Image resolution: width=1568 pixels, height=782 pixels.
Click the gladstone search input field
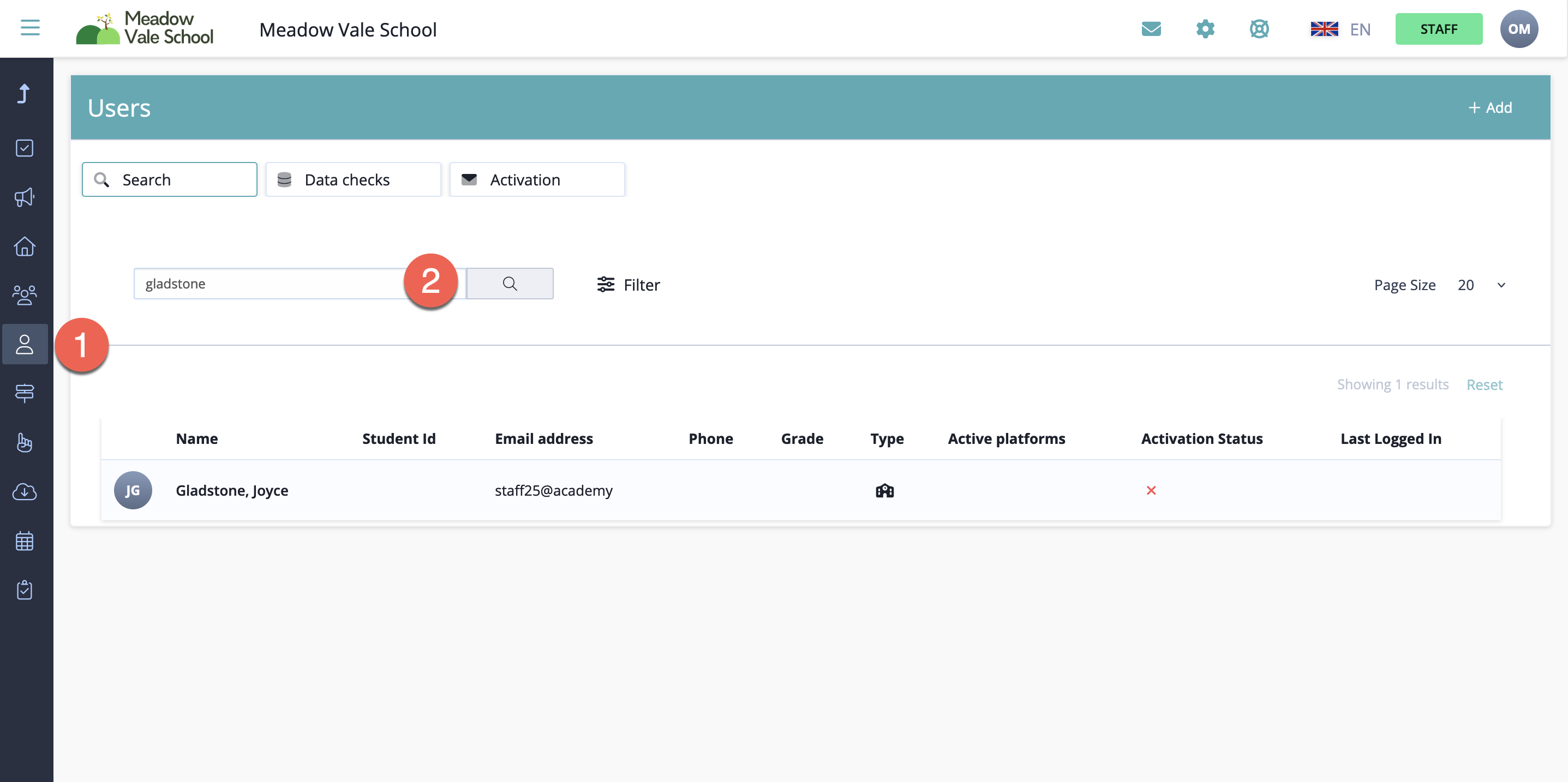click(x=268, y=284)
